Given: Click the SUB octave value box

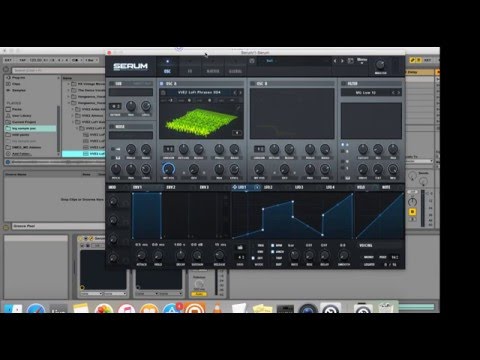Looking at the screenshot, I should pos(115,106).
